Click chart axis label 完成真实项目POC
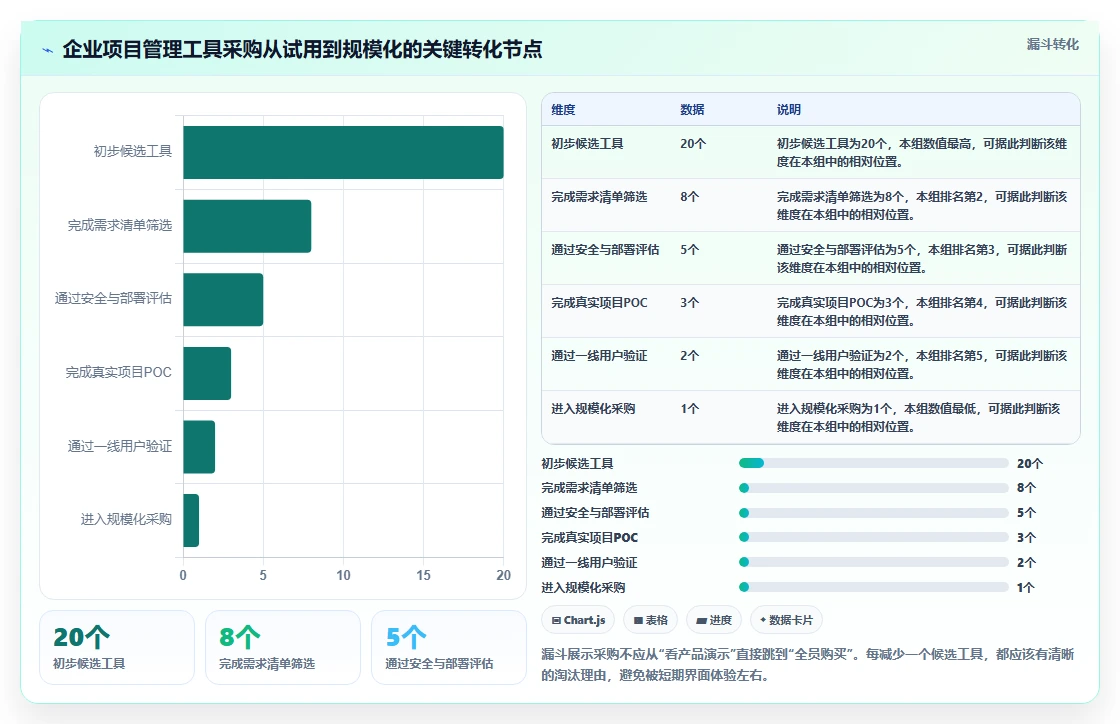 pyautogui.click(x=119, y=373)
